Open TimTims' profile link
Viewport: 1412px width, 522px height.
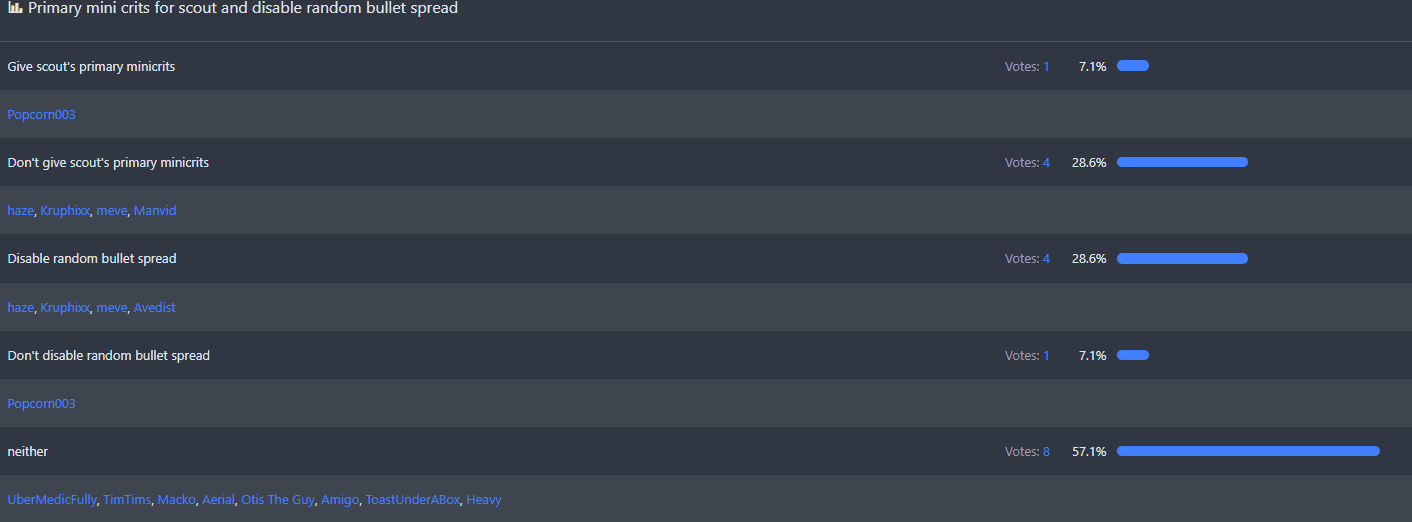127,500
